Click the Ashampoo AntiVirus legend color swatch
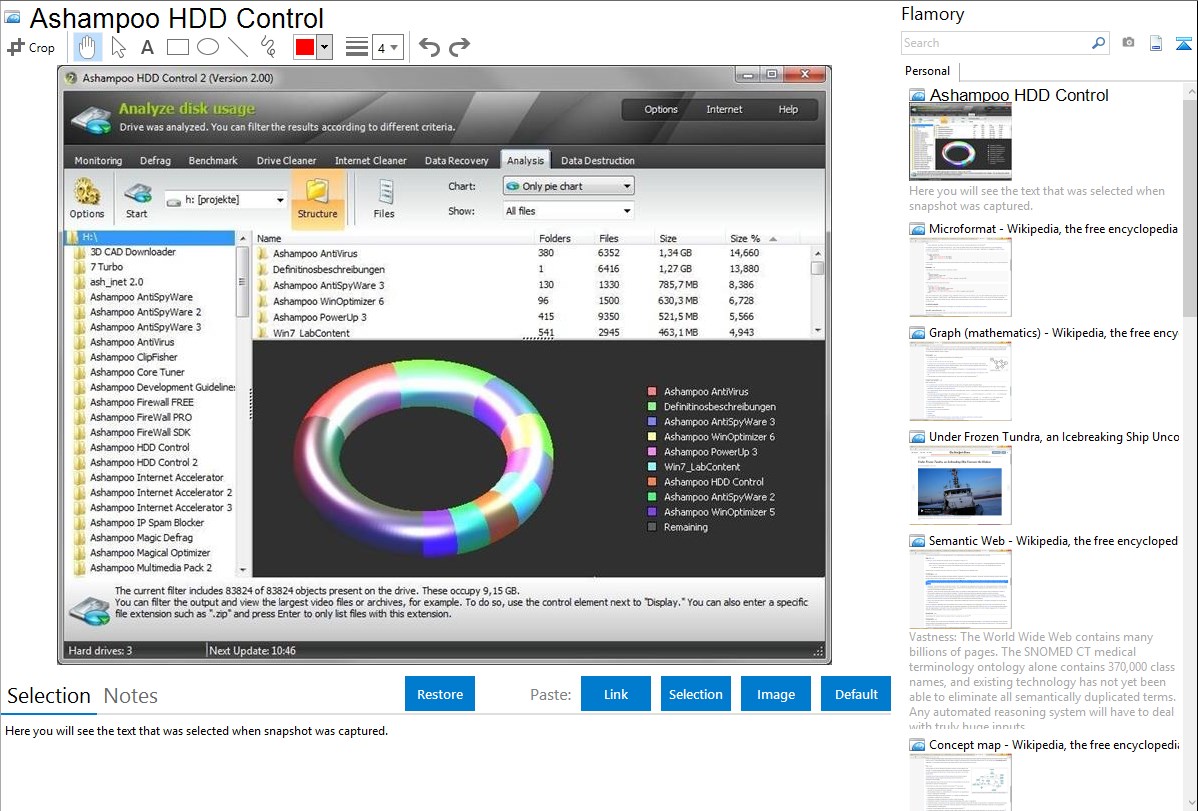The height and width of the screenshot is (811, 1198). (652, 391)
